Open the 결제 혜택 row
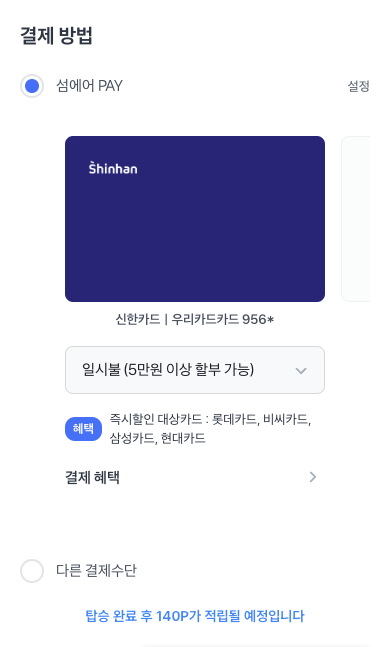The width and height of the screenshot is (386, 647). (191, 477)
